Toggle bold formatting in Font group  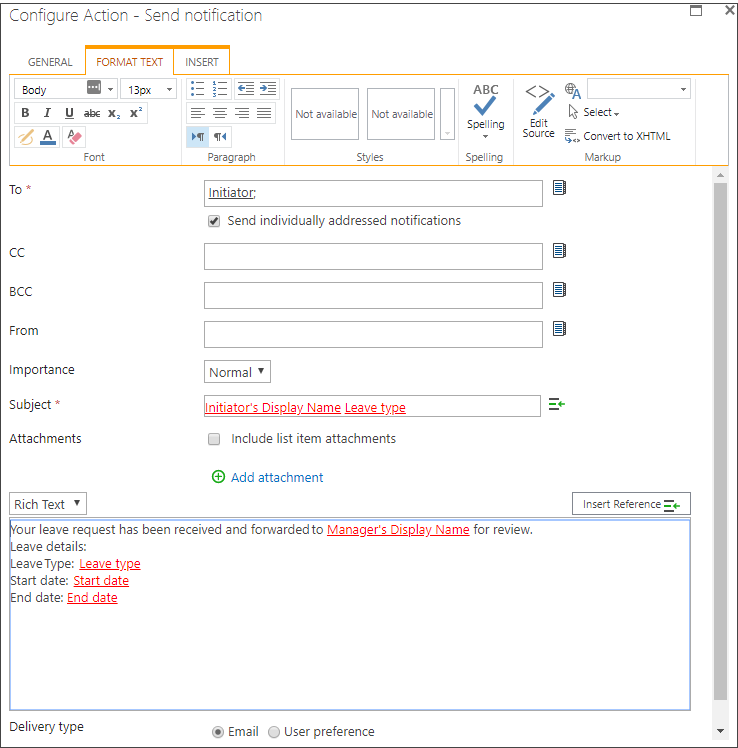(26, 113)
